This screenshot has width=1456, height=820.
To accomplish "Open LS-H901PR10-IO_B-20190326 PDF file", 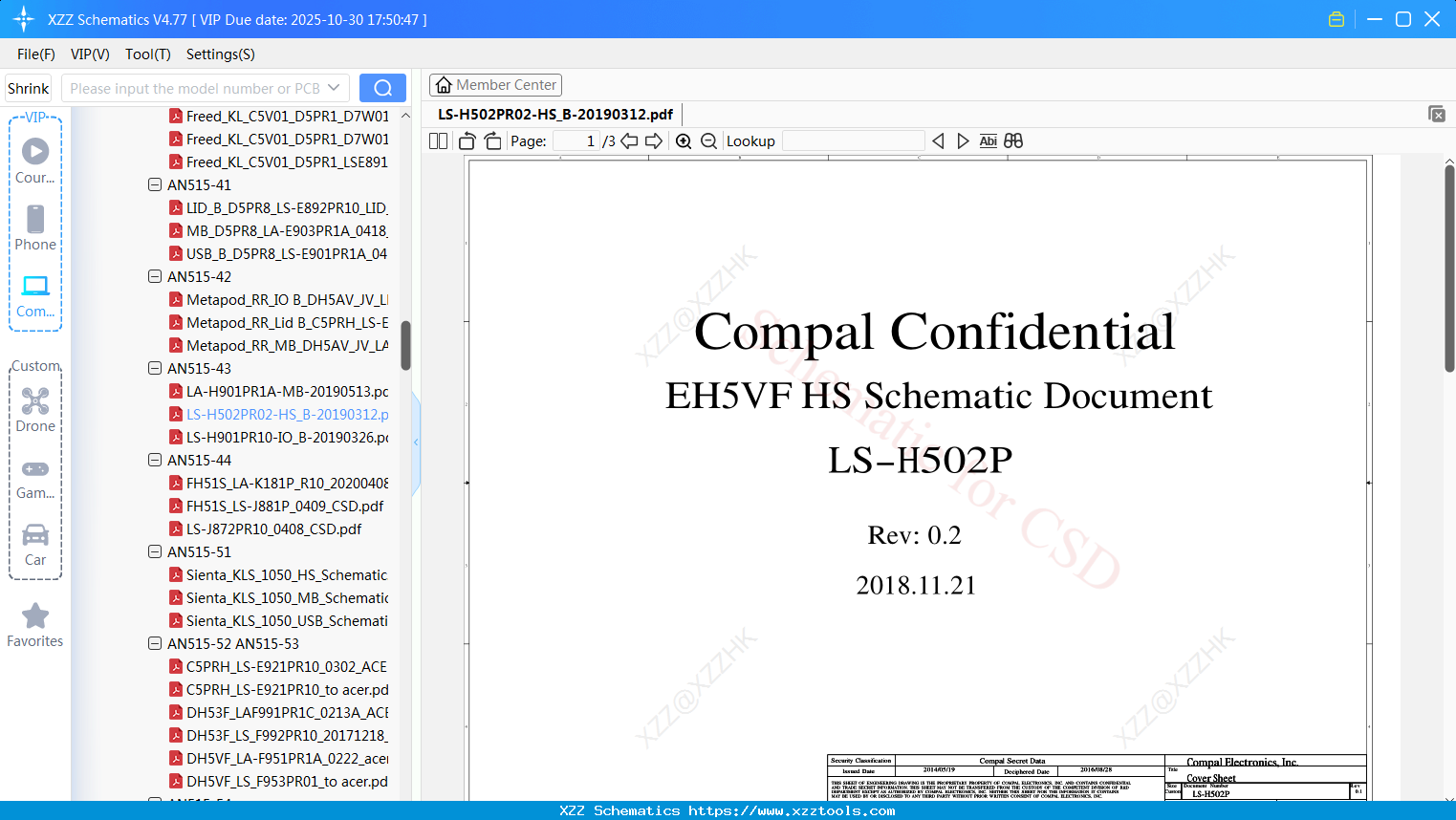I will click(x=279, y=437).
